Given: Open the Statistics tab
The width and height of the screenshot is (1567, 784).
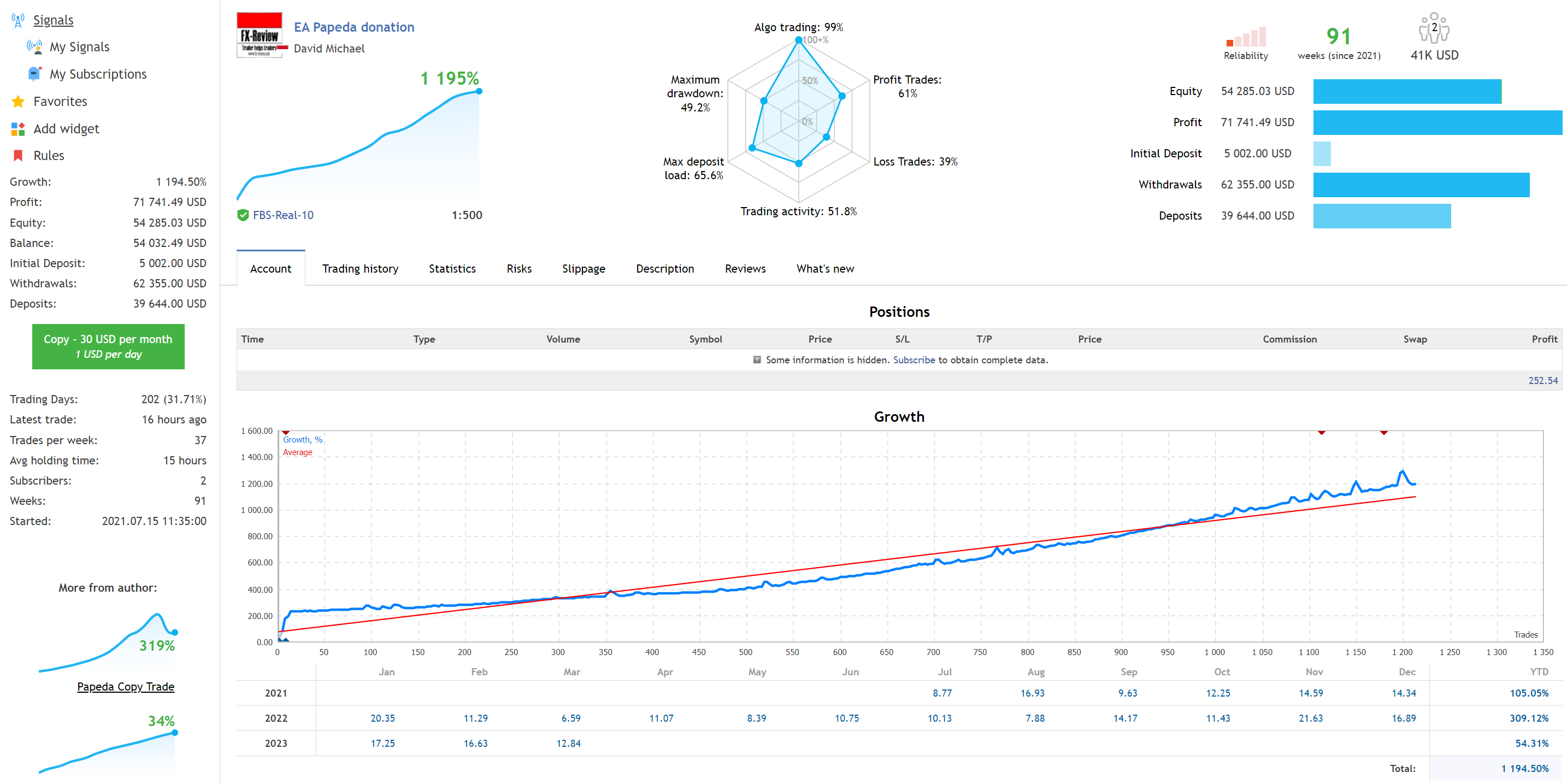Looking at the screenshot, I should point(452,269).
